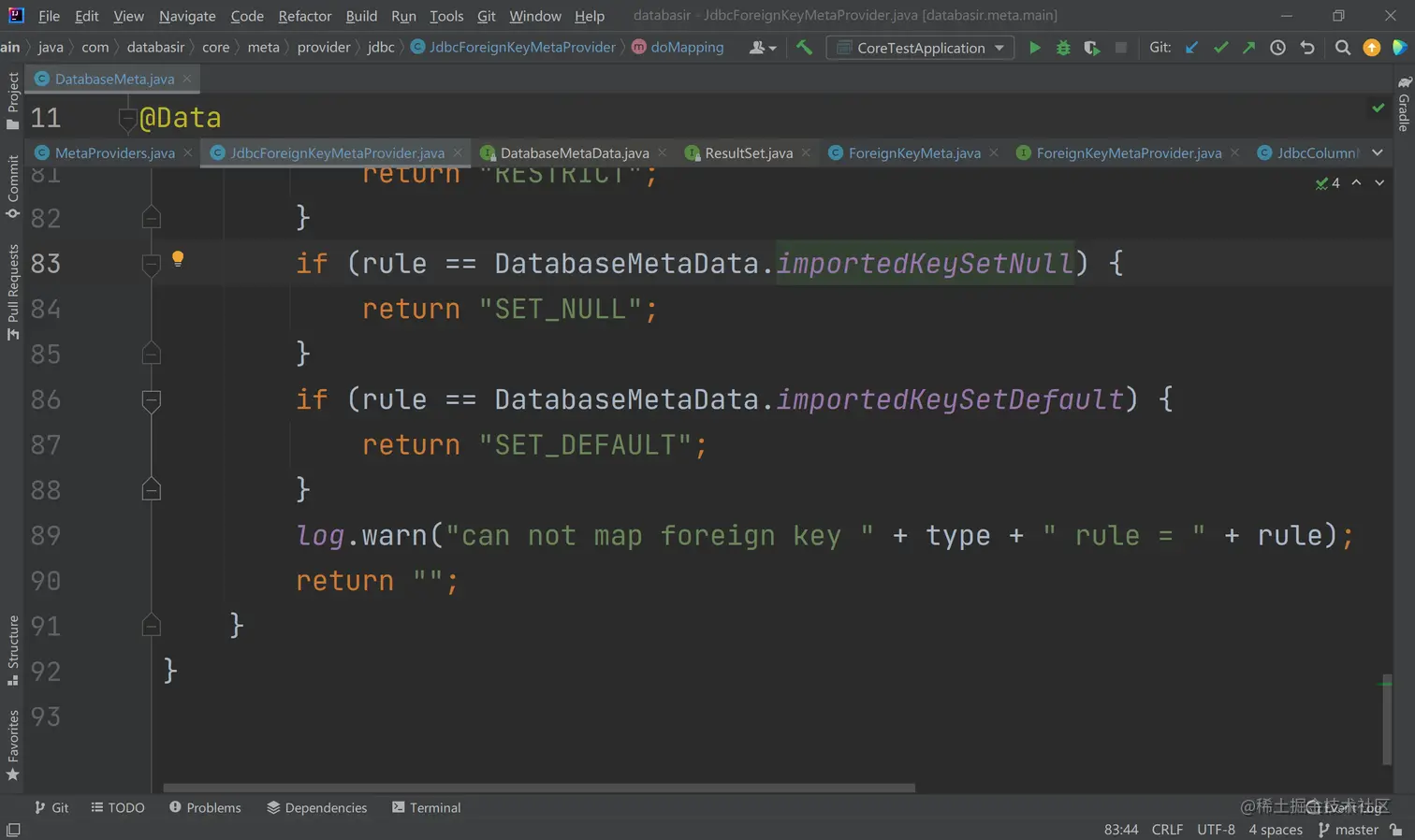Run with coverage icon in toolbar

click(1091, 48)
